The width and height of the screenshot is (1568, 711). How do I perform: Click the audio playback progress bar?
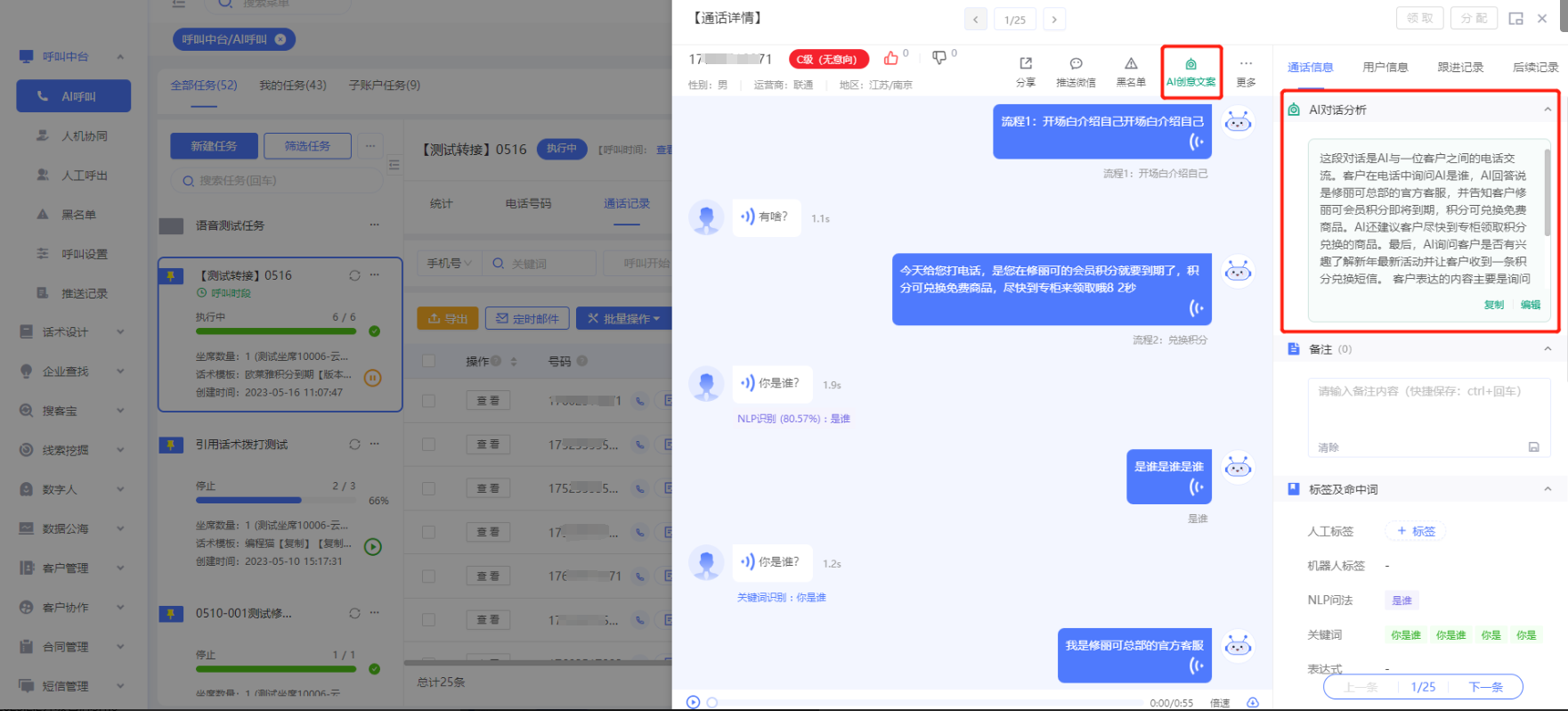926,702
